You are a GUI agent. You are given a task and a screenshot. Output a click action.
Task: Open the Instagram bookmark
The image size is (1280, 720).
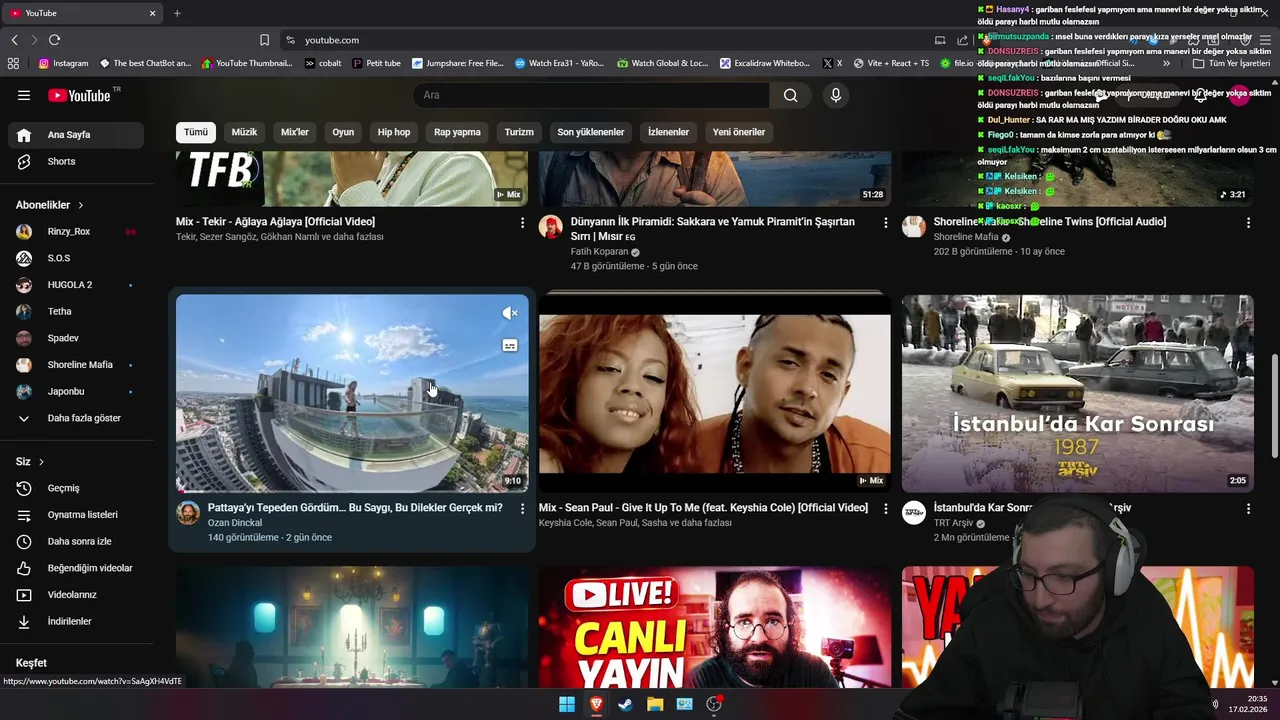(63, 63)
